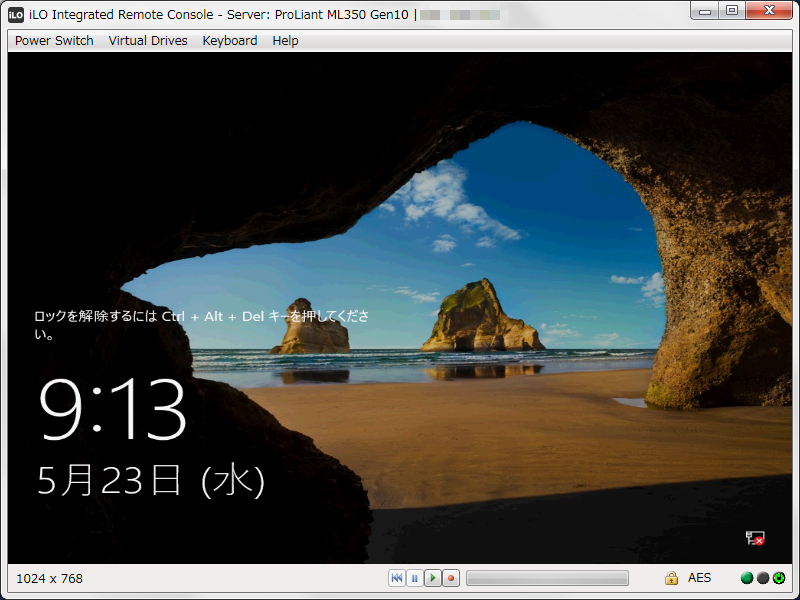Click the middle gray status indicator light
The width and height of the screenshot is (800, 600).
762,578
